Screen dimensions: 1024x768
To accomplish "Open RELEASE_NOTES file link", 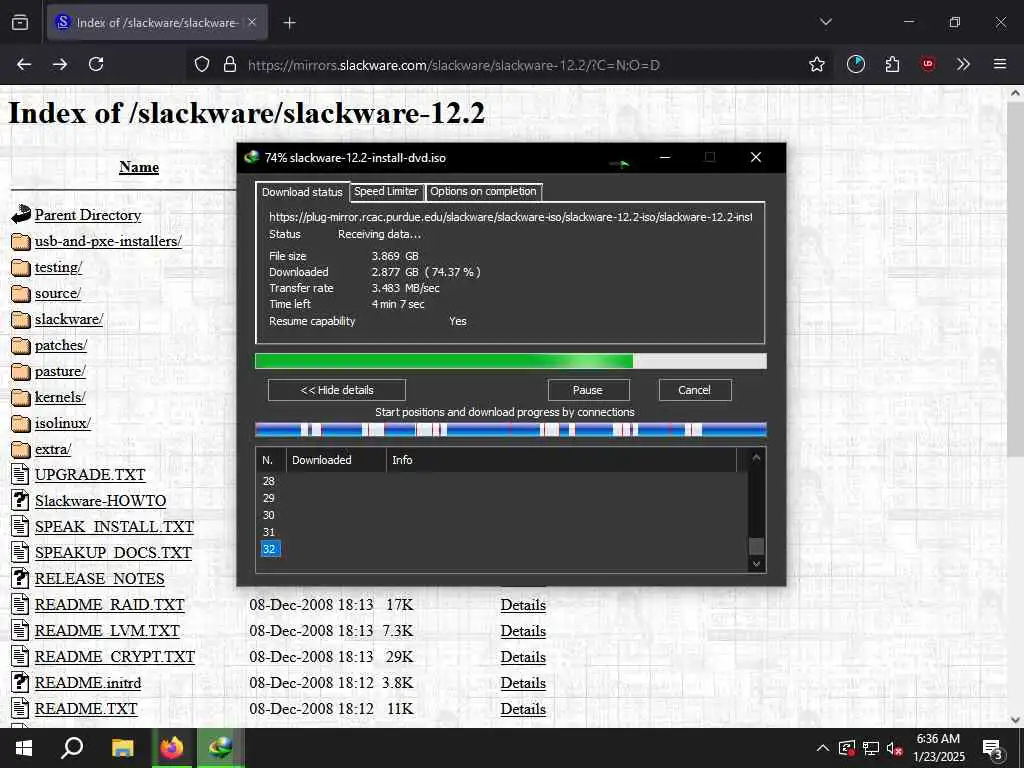I will click(x=99, y=579).
